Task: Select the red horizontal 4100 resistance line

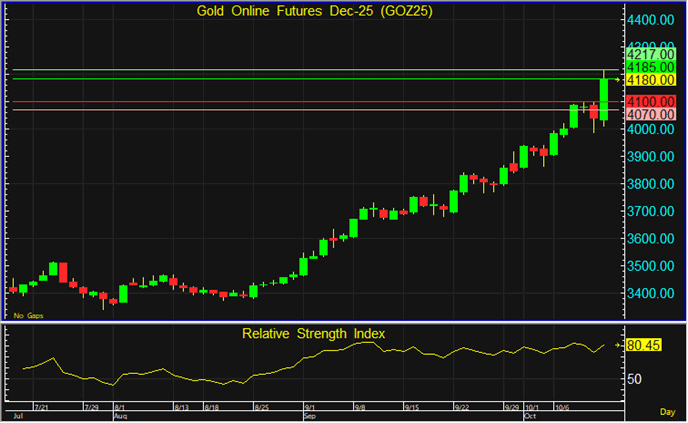Action: (x=316, y=102)
